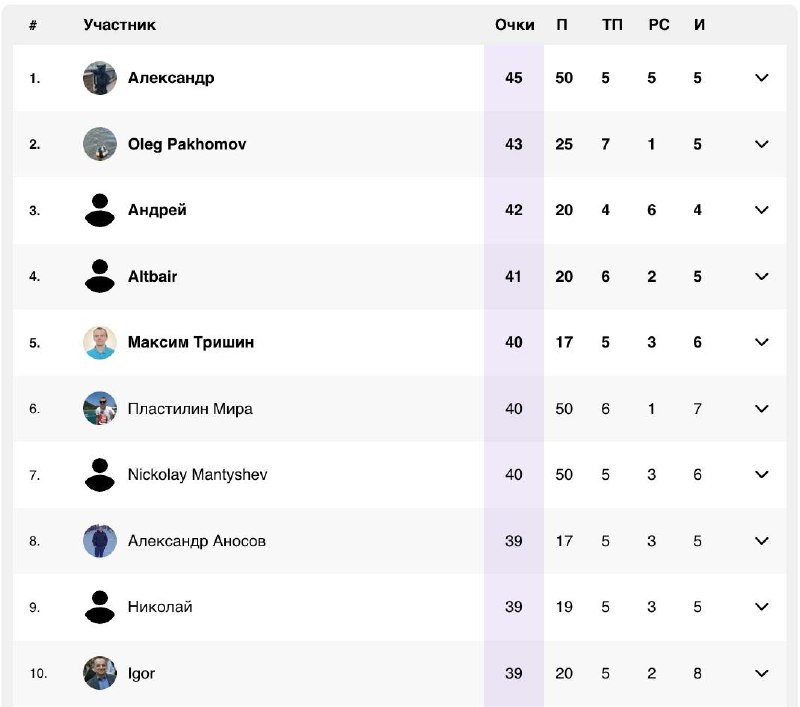Click Пластилин Мира's profile avatar
Viewport: 800px width, 707px height.
(x=100, y=408)
